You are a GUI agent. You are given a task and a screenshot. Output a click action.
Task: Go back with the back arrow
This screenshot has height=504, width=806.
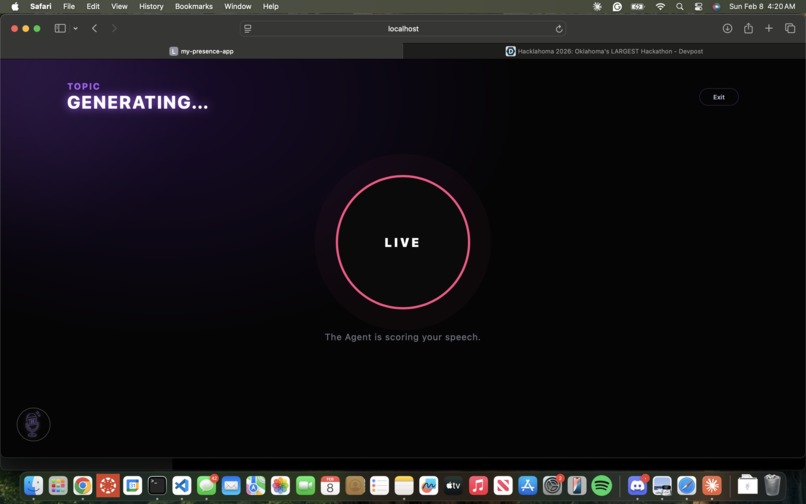click(x=95, y=28)
